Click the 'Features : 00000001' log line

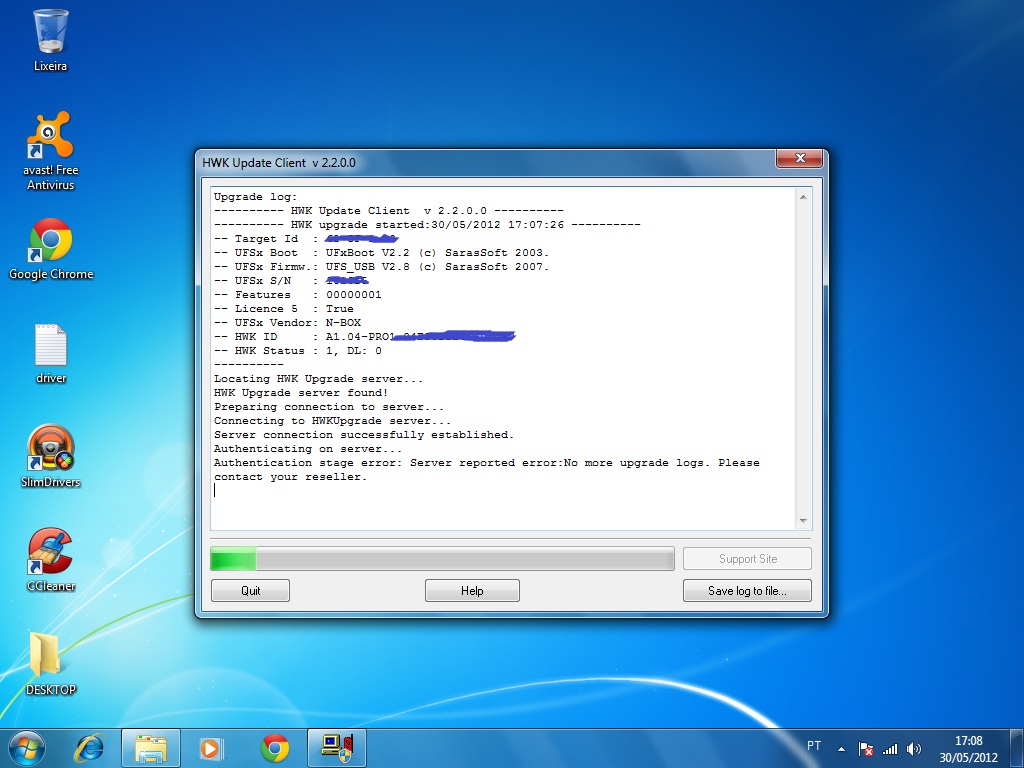(298, 295)
